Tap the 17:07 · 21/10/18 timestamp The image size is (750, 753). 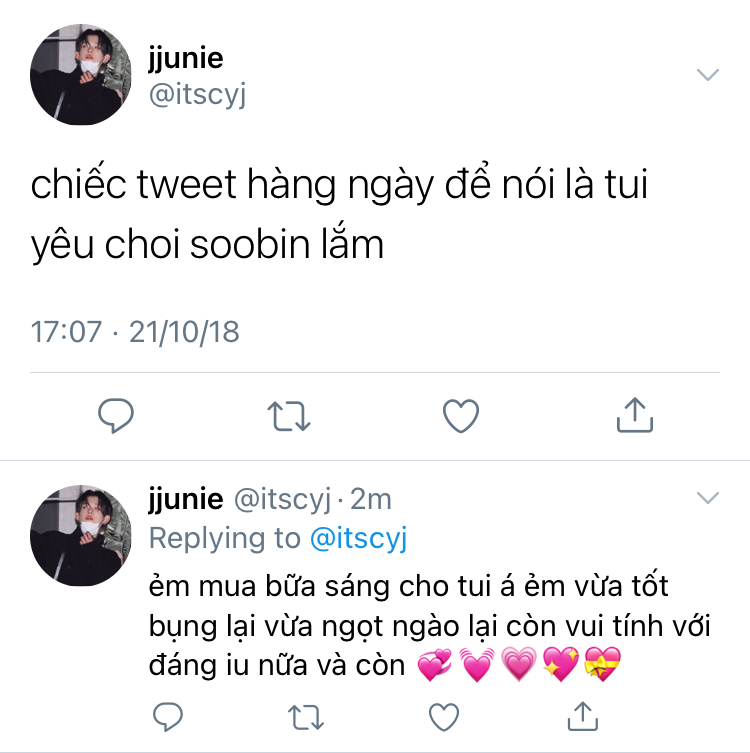pos(135,332)
